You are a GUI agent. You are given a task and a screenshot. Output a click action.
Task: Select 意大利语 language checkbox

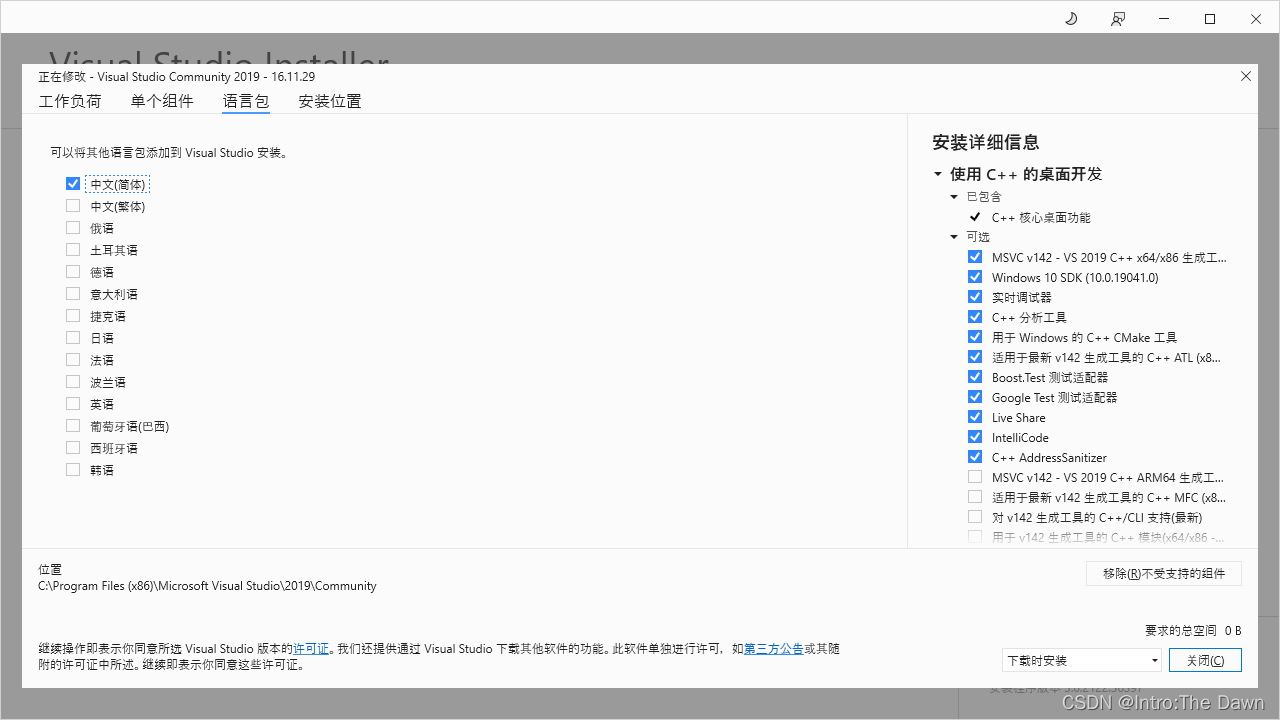[73, 294]
